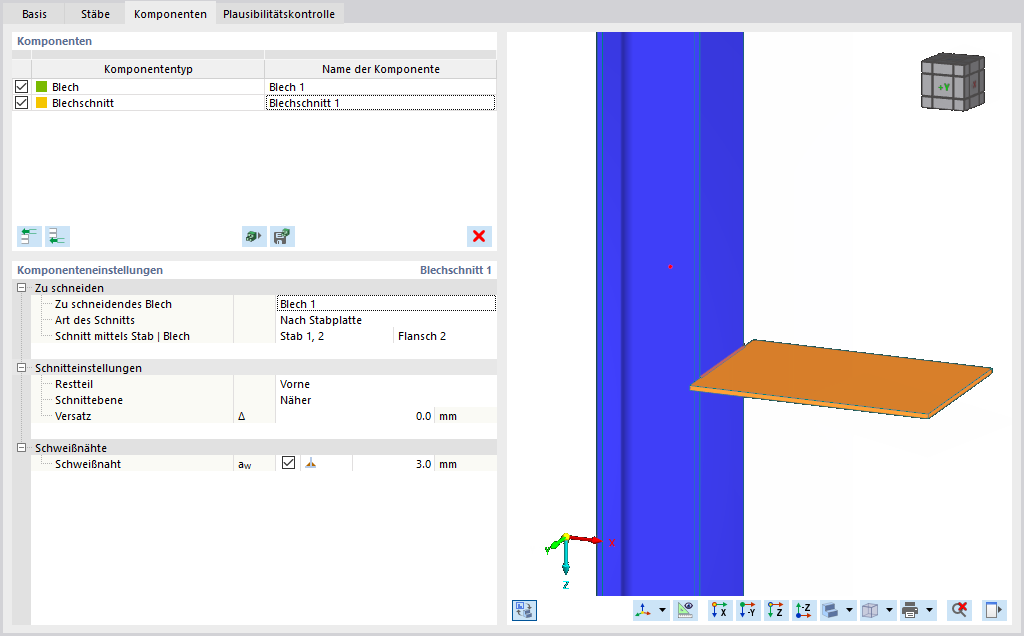1024x636 pixels.
Task: Insert component at beginning of list
Action: pos(29,236)
